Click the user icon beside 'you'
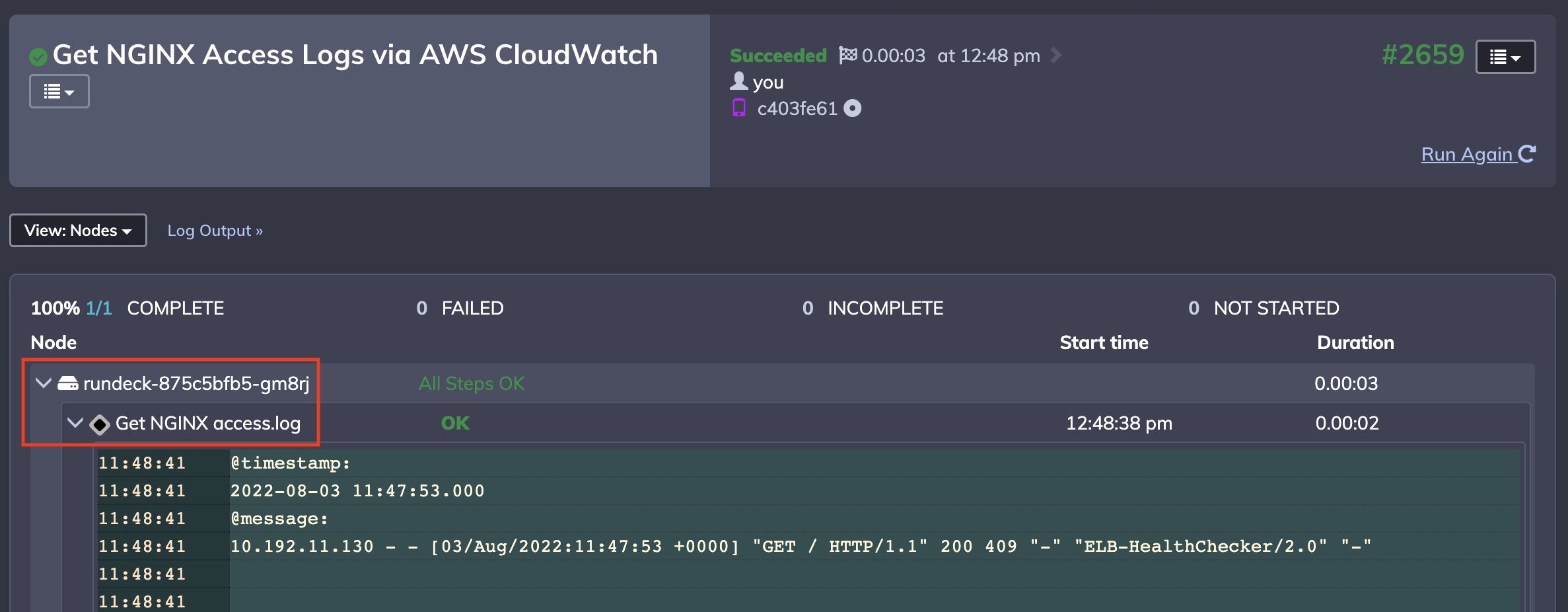The width and height of the screenshot is (1568, 612). (738, 81)
